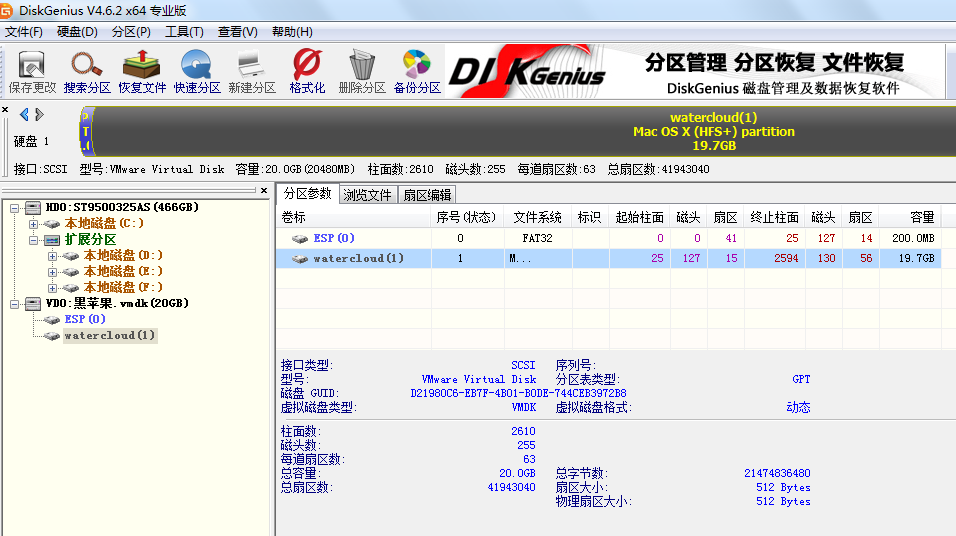
Task: Expand the 本地磁盘 (E:) tree node
Action: (x=52, y=272)
